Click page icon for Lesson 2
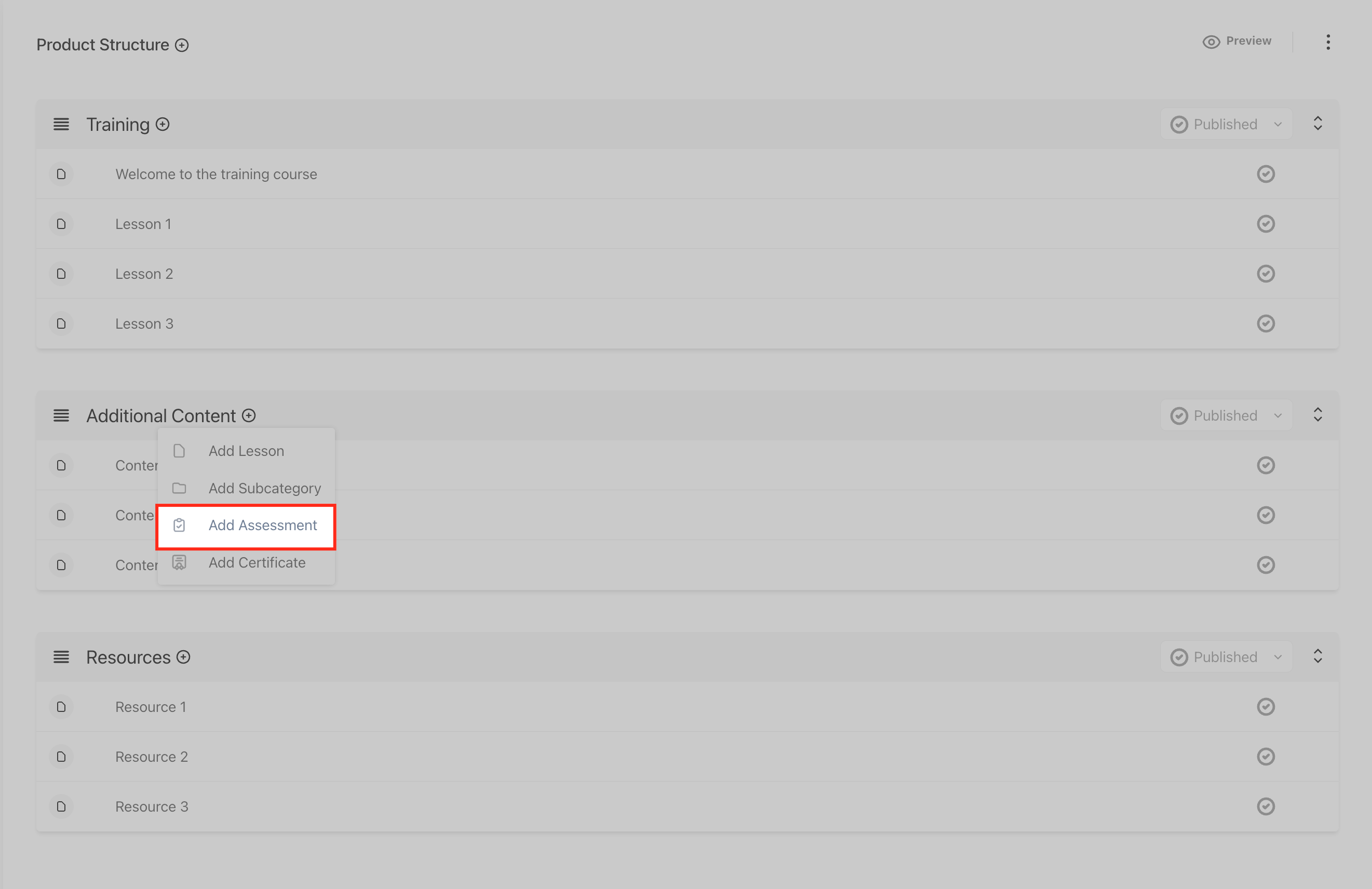The height and width of the screenshot is (889, 1372). click(61, 274)
